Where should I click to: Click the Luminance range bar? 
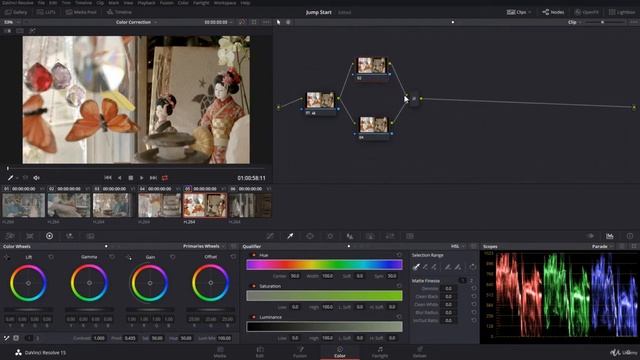point(324,327)
